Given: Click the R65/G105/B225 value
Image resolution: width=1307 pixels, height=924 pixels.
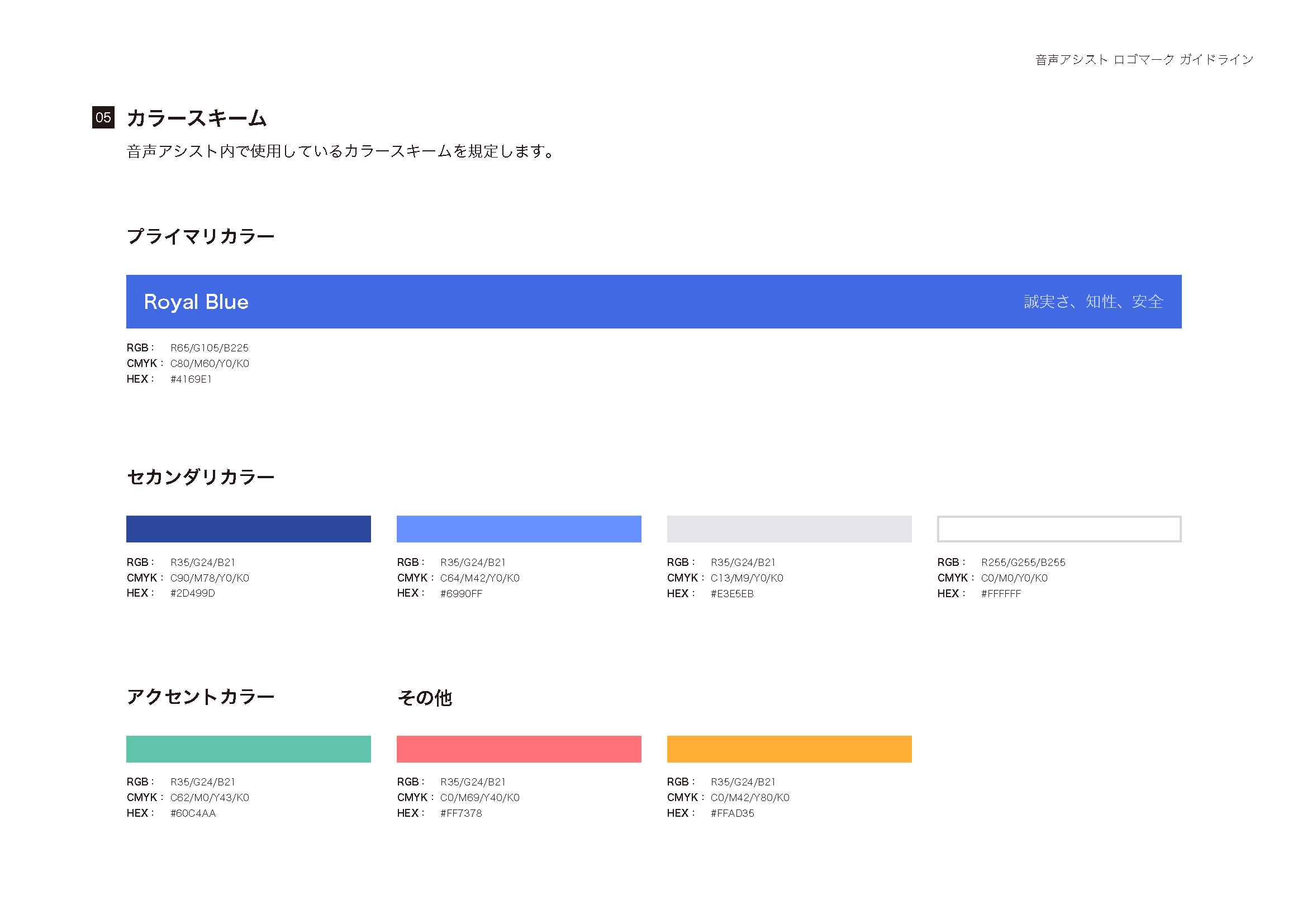Looking at the screenshot, I should (x=210, y=347).
